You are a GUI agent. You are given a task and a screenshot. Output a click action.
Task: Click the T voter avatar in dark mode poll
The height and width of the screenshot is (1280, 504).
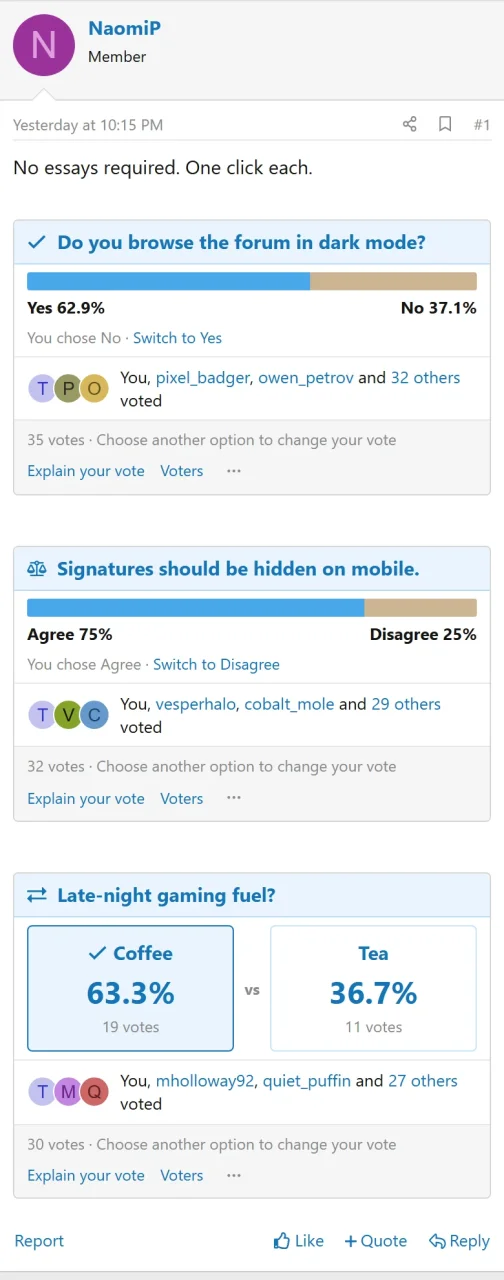point(42,389)
